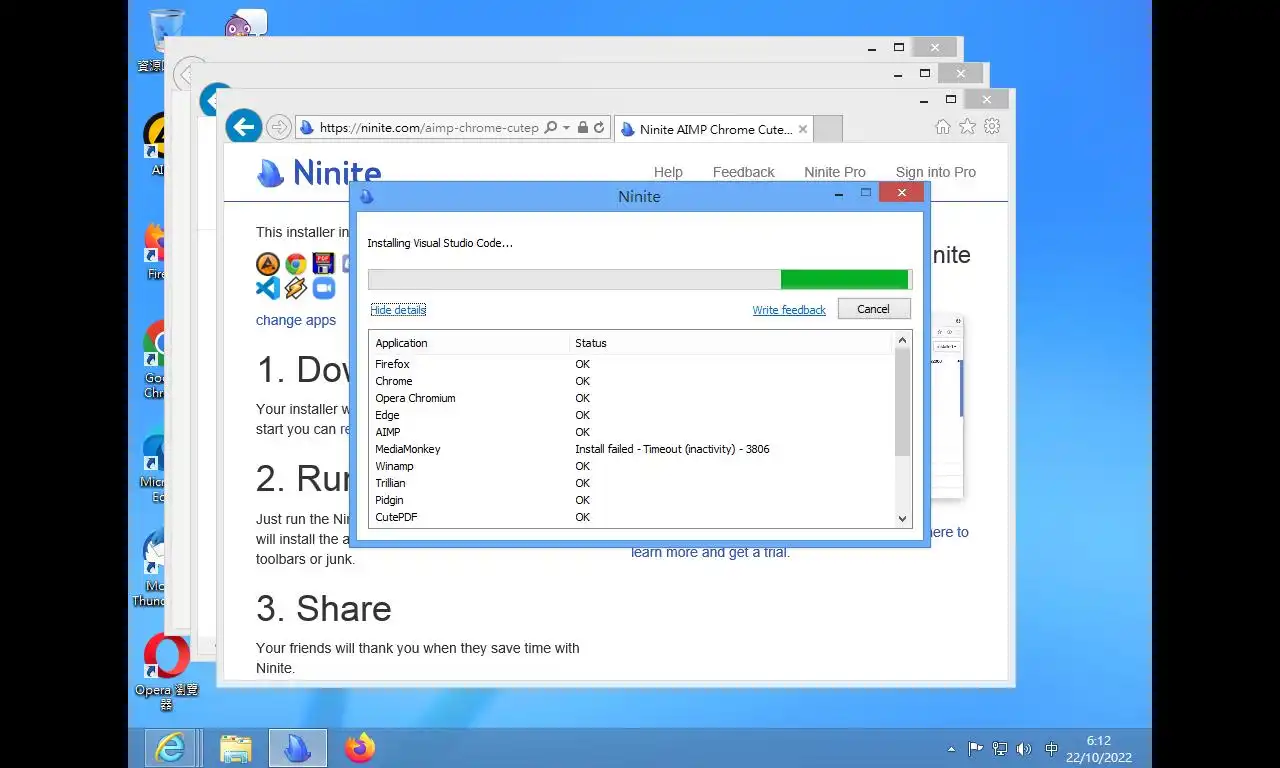Open browser Home icon
This screenshot has height=768, width=1280.
tap(942, 127)
